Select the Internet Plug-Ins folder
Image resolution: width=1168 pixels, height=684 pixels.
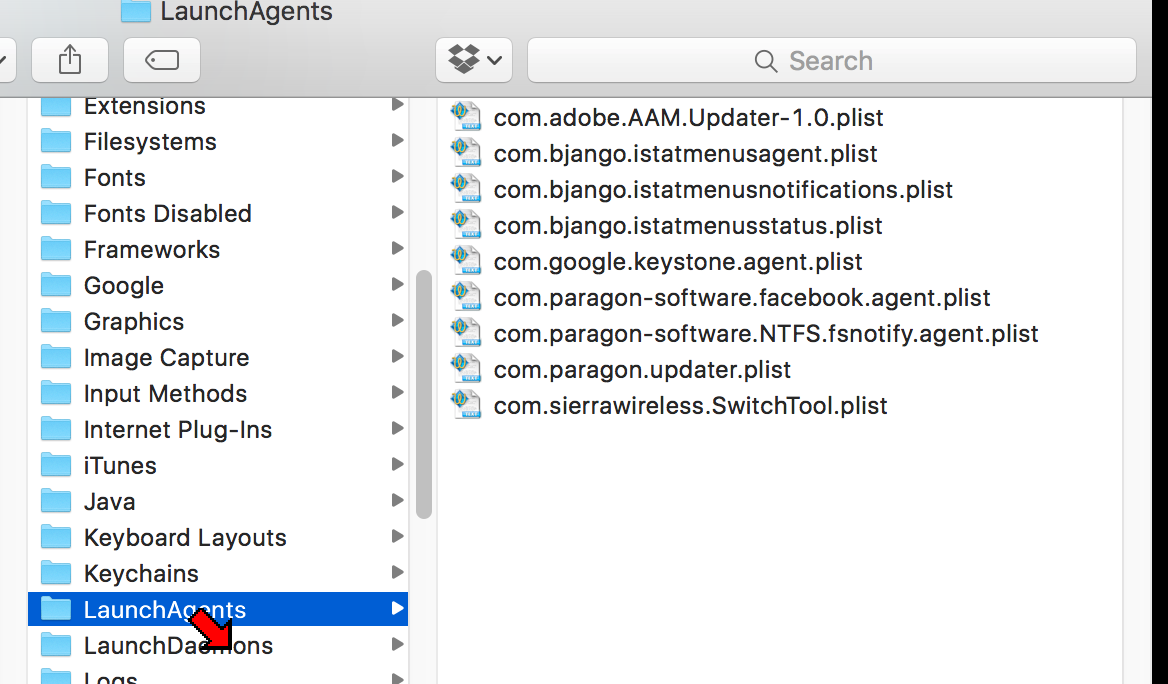click(x=178, y=430)
